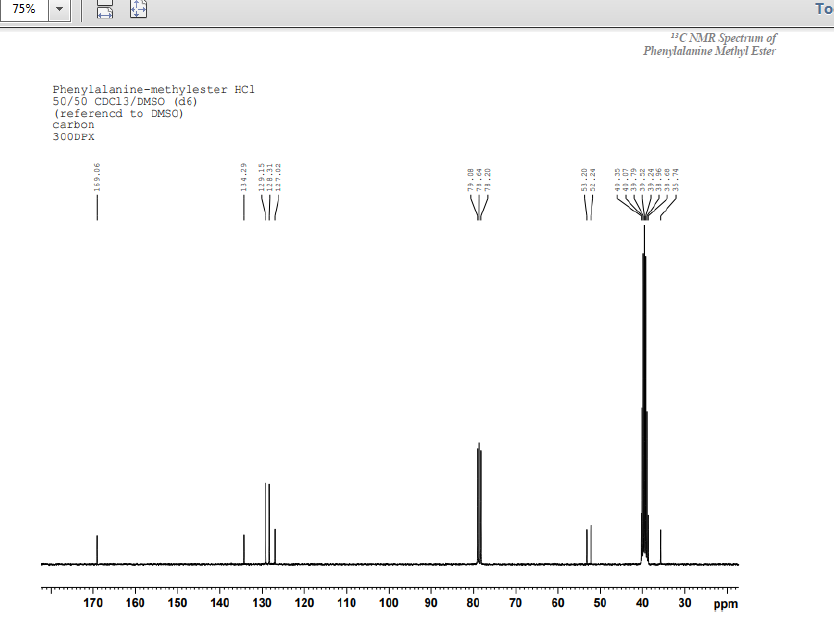Click axis tick label 70
This screenshot has width=834, height=624.
pyautogui.click(x=515, y=603)
